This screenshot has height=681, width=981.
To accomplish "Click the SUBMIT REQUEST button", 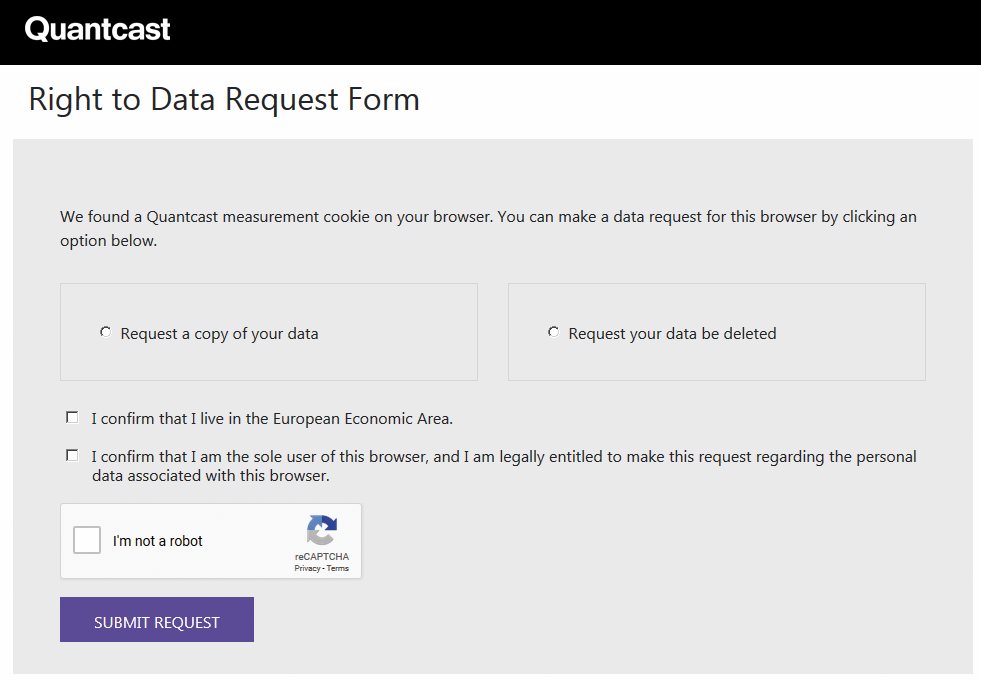I will 157,620.
